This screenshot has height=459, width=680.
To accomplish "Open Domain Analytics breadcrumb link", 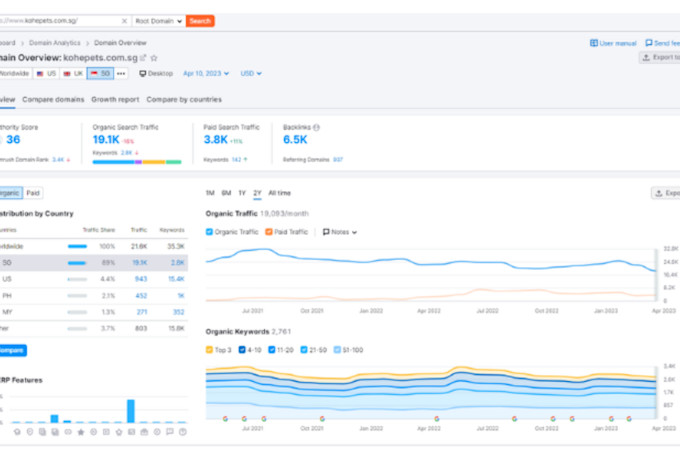I will click(x=55, y=43).
